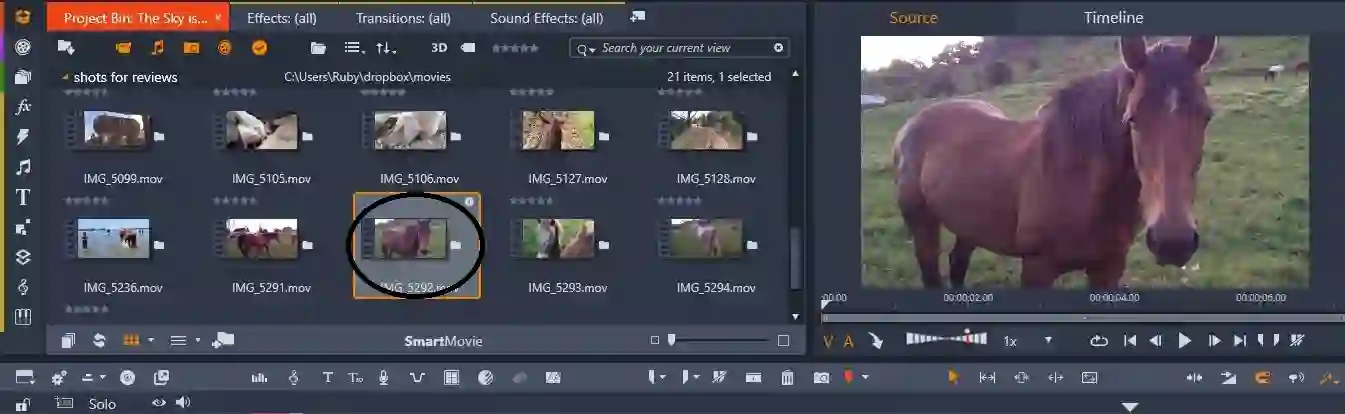Open the marker dropdown arrow beside red marker
This screenshot has width=1345, height=414.
865,378
